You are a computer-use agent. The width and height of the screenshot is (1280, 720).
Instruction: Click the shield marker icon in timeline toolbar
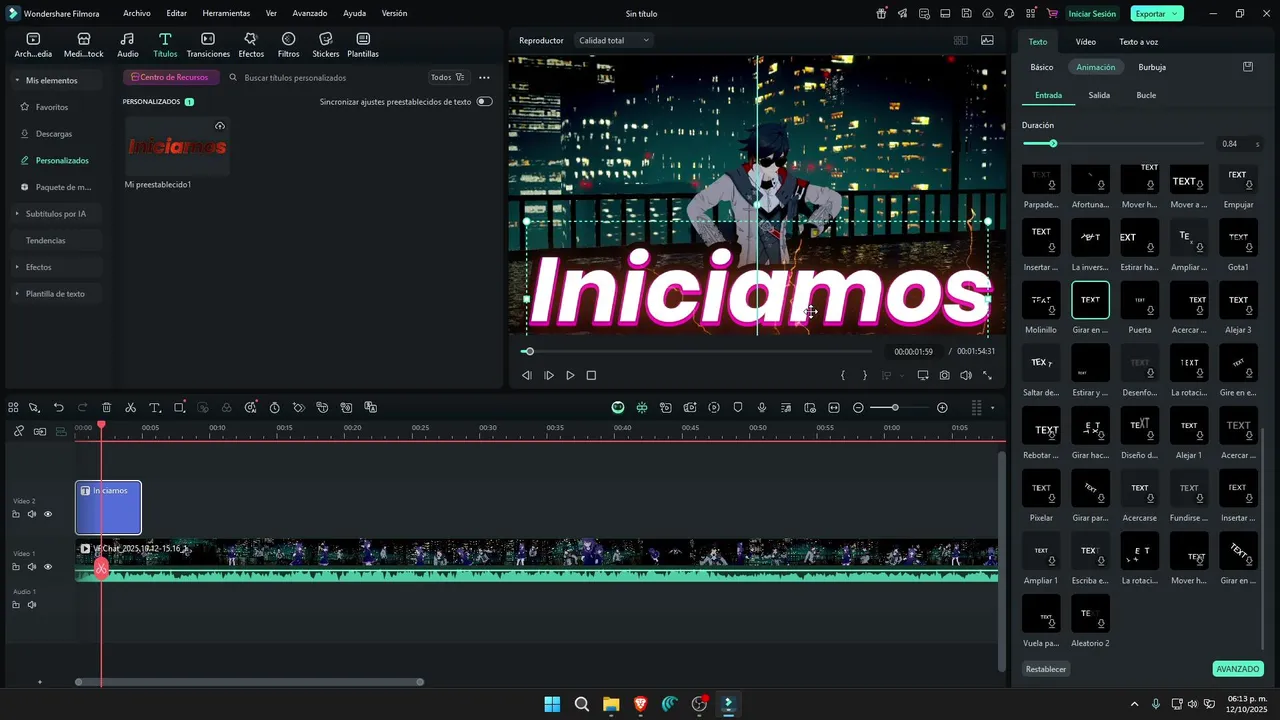(738, 408)
